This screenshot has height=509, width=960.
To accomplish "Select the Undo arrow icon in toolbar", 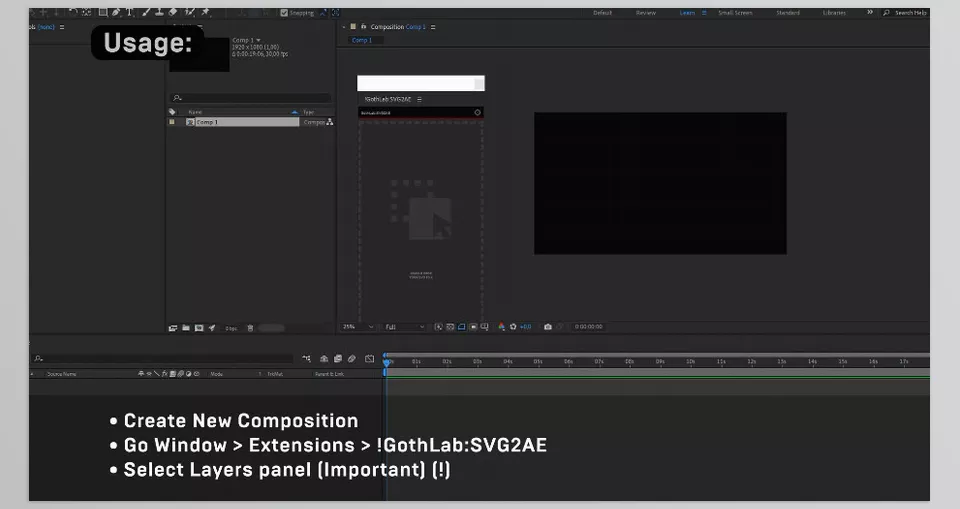I will (73, 12).
